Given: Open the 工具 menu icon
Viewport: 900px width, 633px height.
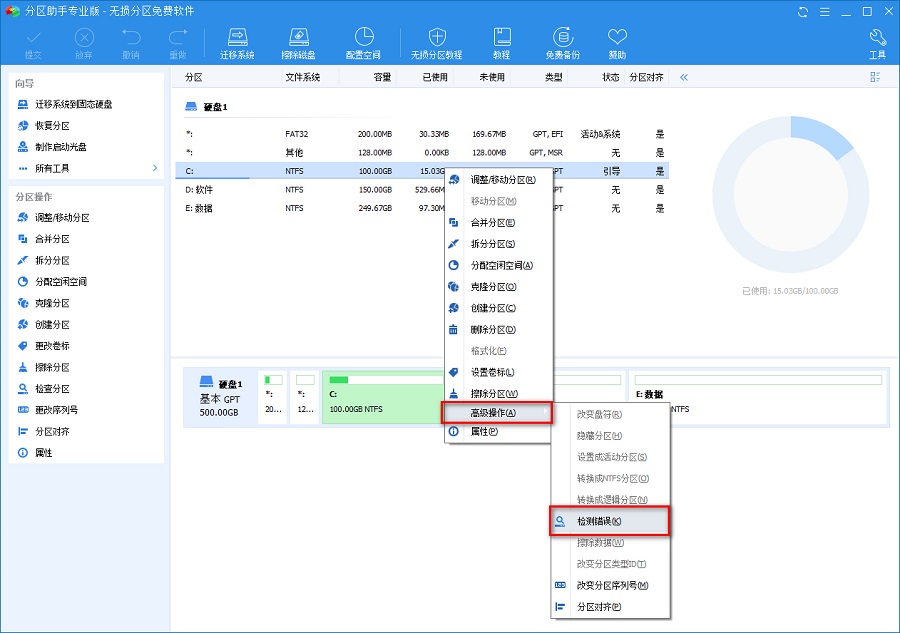Looking at the screenshot, I should click(877, 43).
